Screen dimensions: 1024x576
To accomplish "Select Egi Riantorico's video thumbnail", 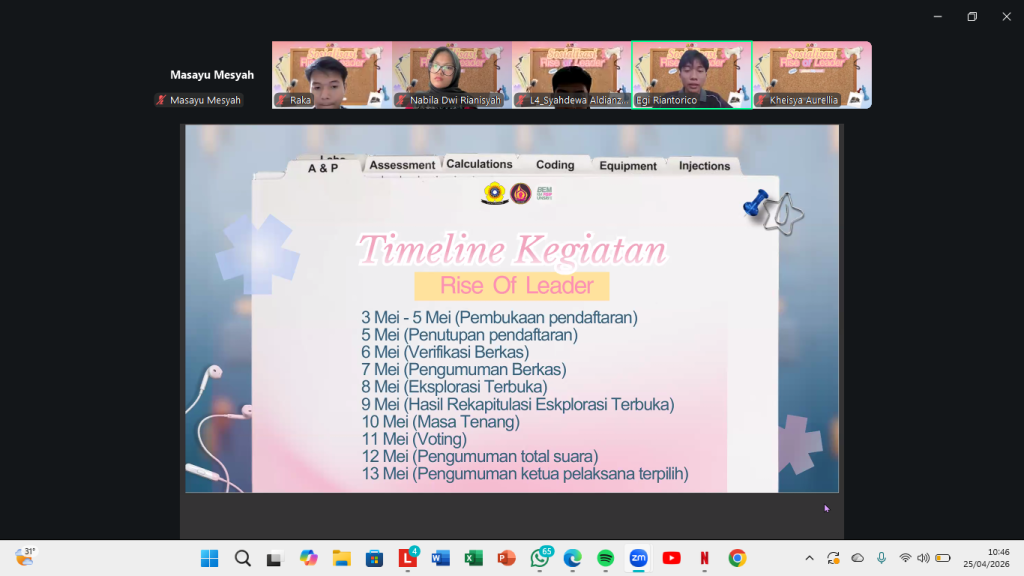I will click(x=692, y=74).
